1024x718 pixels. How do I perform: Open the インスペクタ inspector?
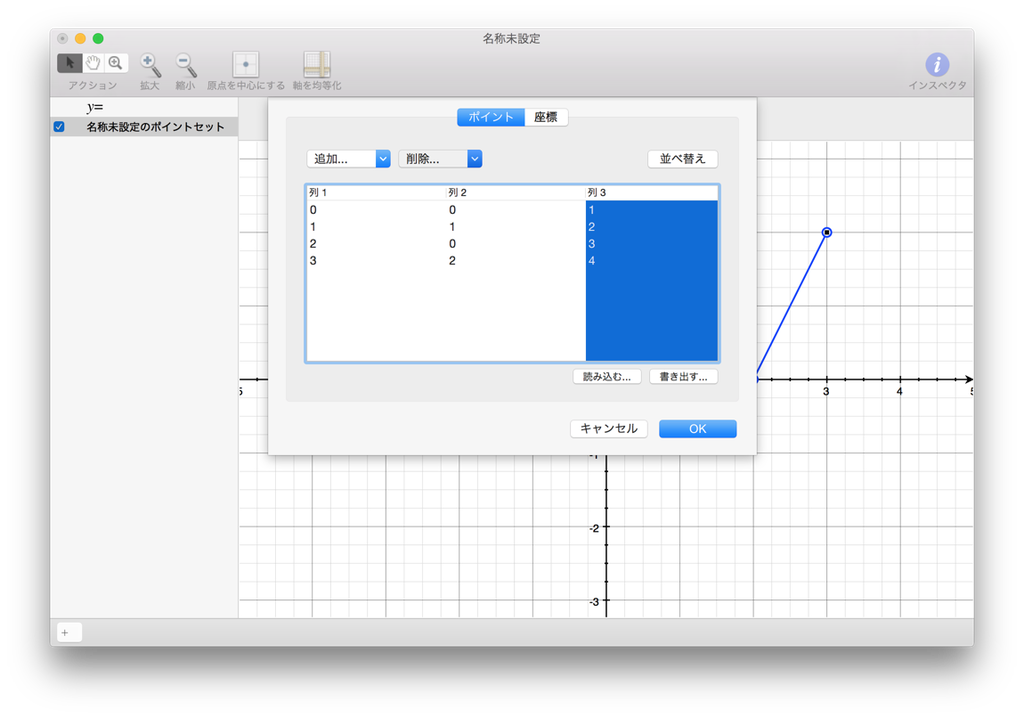tap(936, 66)
